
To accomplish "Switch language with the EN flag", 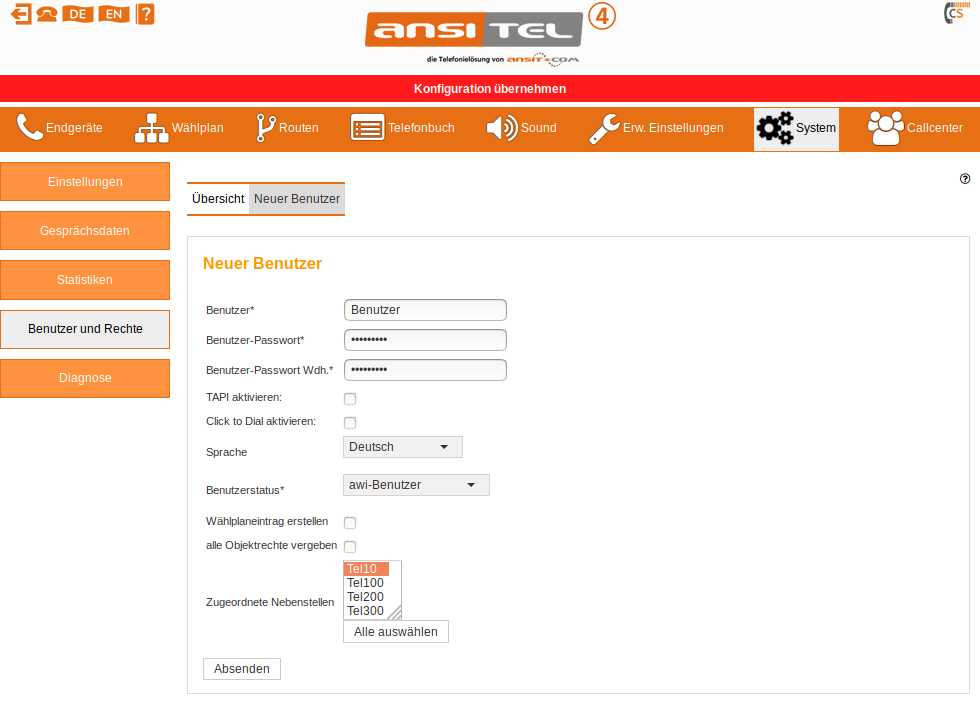I will click(113, 14).
